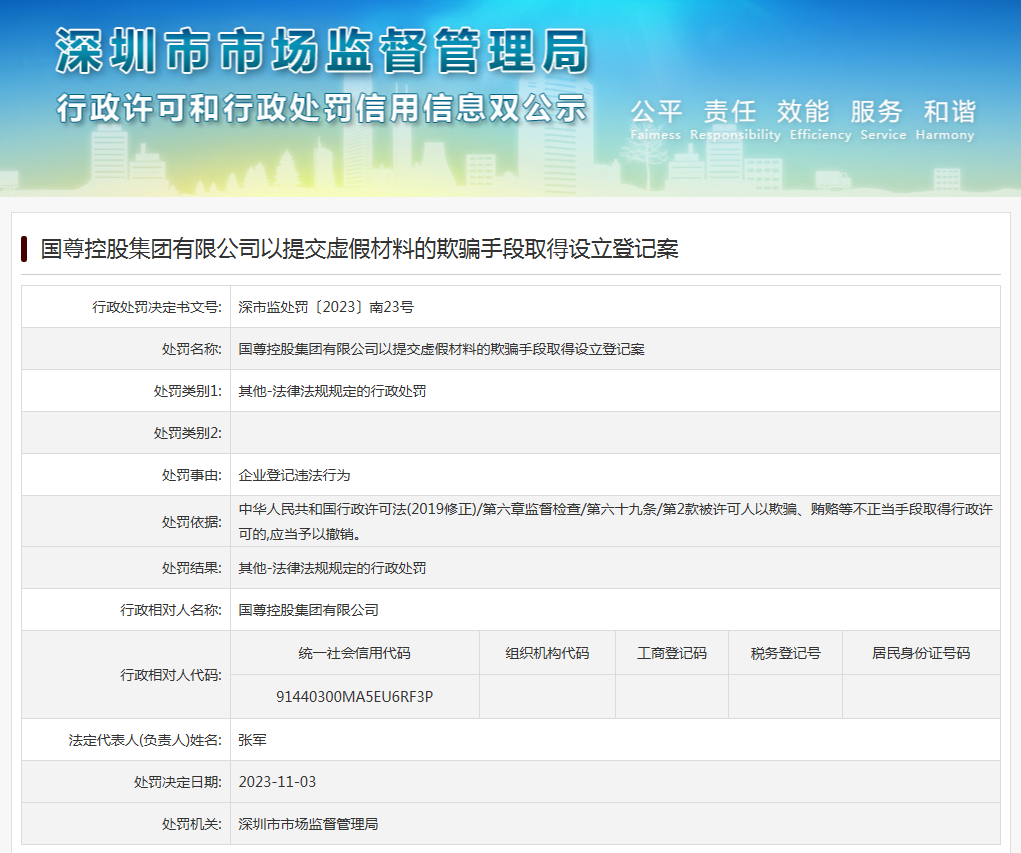Click the 深圳市市场监督管理局 banner title

click(321, 52)
